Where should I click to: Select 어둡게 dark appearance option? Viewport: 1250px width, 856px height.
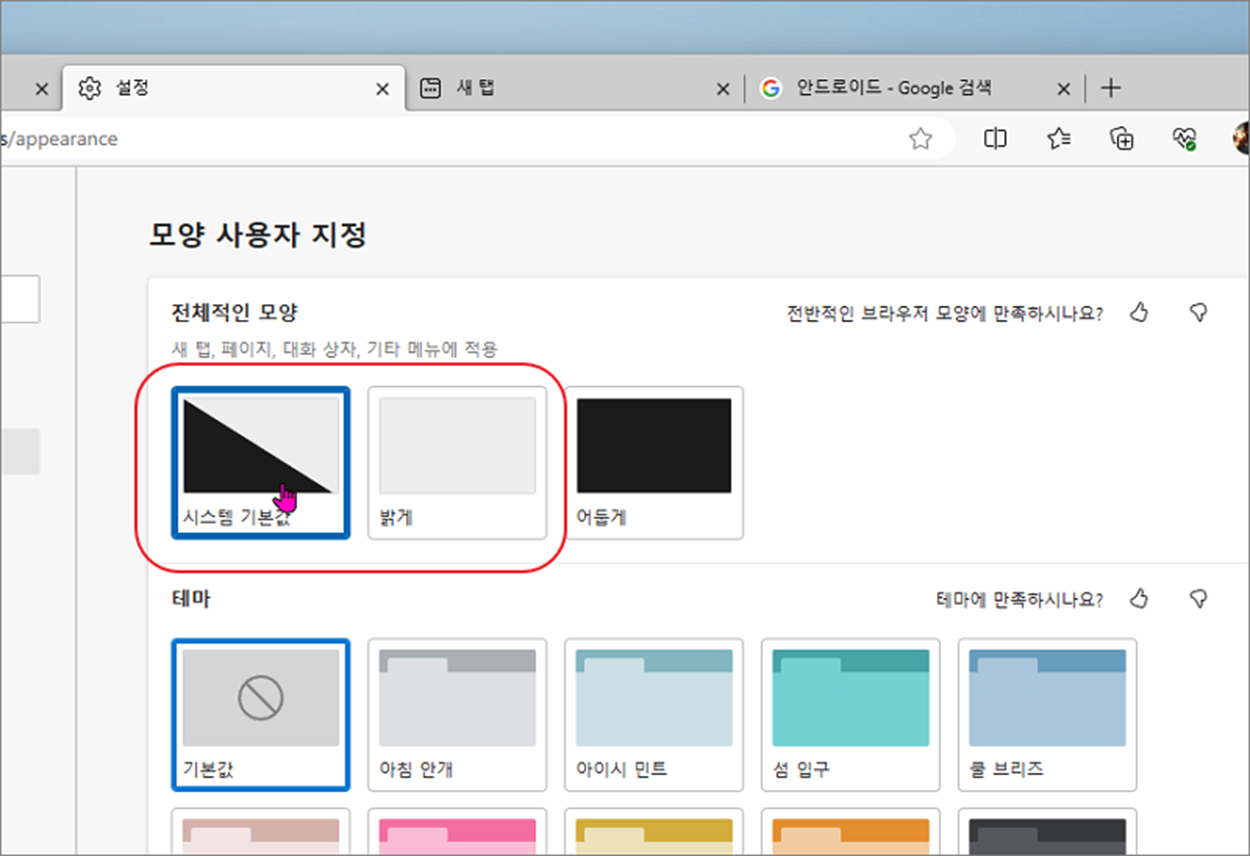point(654,463)
